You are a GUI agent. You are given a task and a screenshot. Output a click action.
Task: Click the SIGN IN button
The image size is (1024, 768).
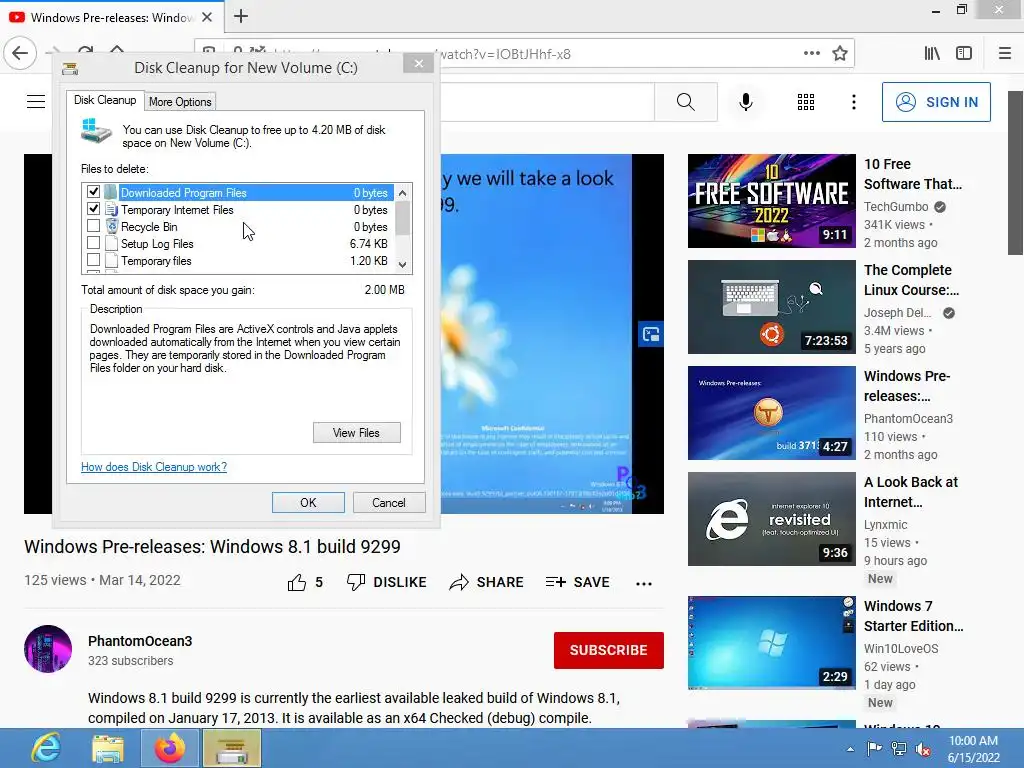936,102
